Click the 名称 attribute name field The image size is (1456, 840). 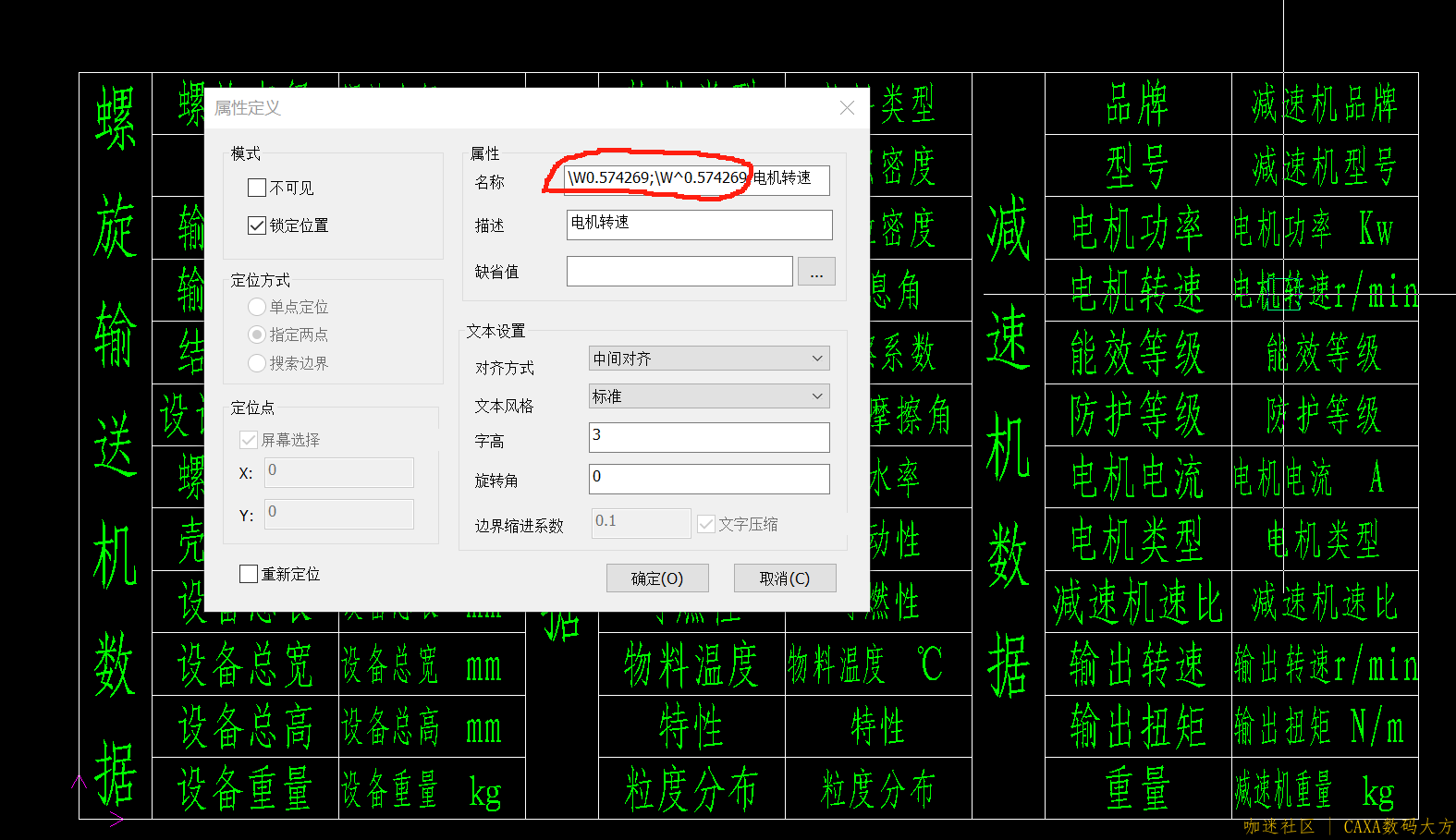(698, 179)
